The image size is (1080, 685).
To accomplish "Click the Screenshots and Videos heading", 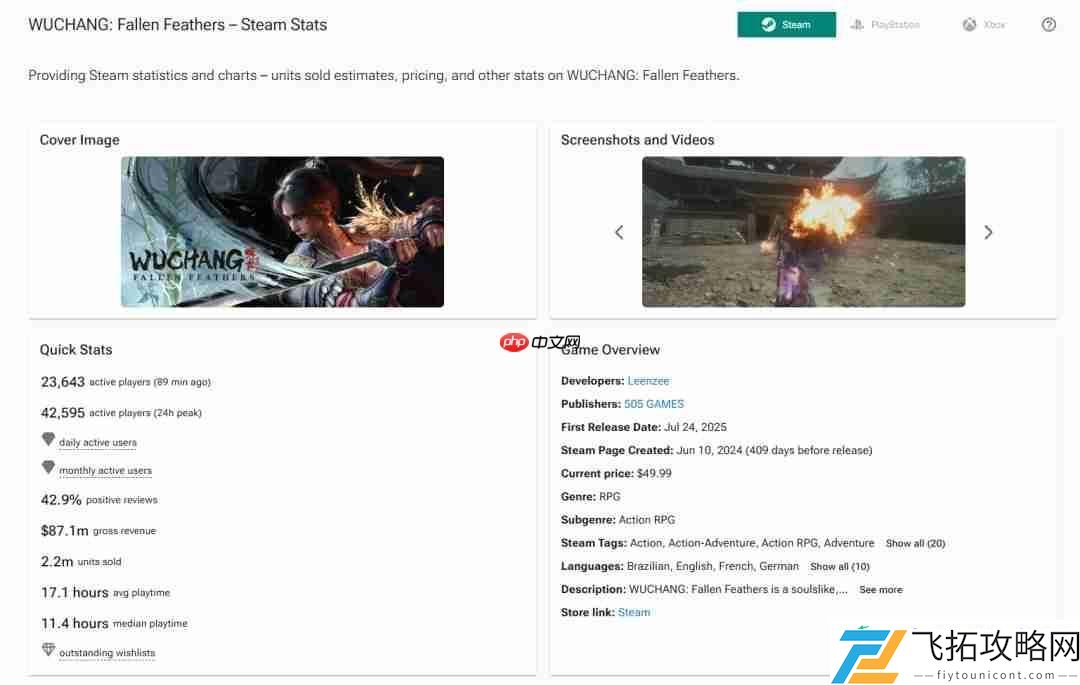I will tap(637, 140).
